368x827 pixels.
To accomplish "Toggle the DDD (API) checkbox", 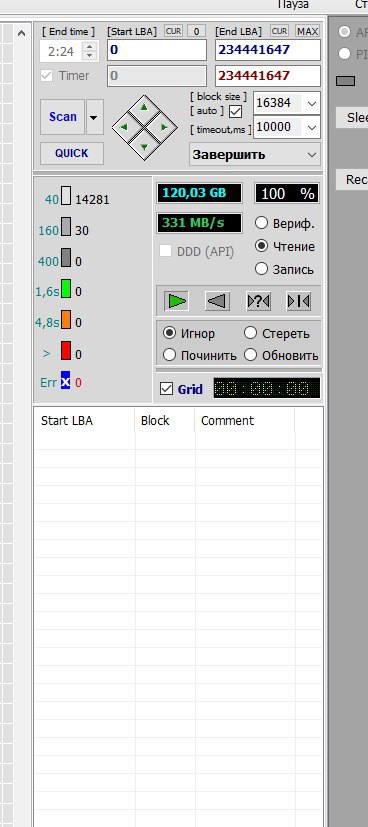I will click(166, 251).
